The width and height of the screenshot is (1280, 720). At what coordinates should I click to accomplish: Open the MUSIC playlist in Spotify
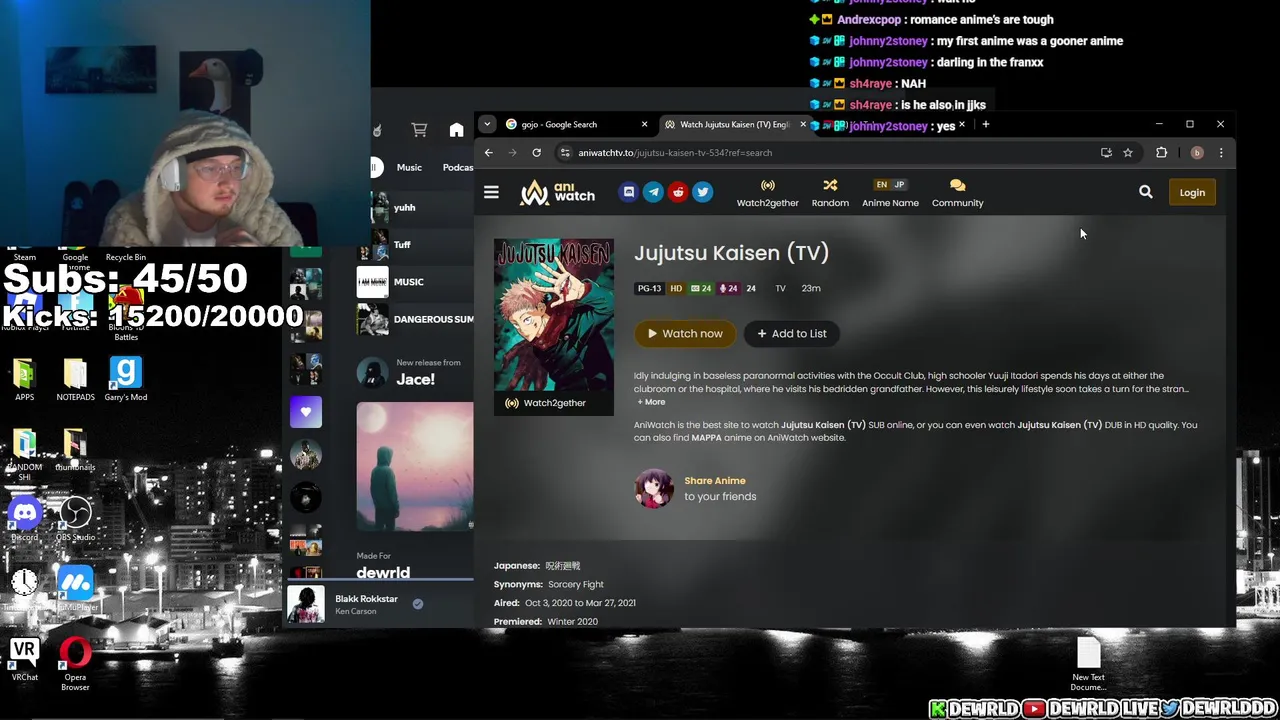click(415, 282)
